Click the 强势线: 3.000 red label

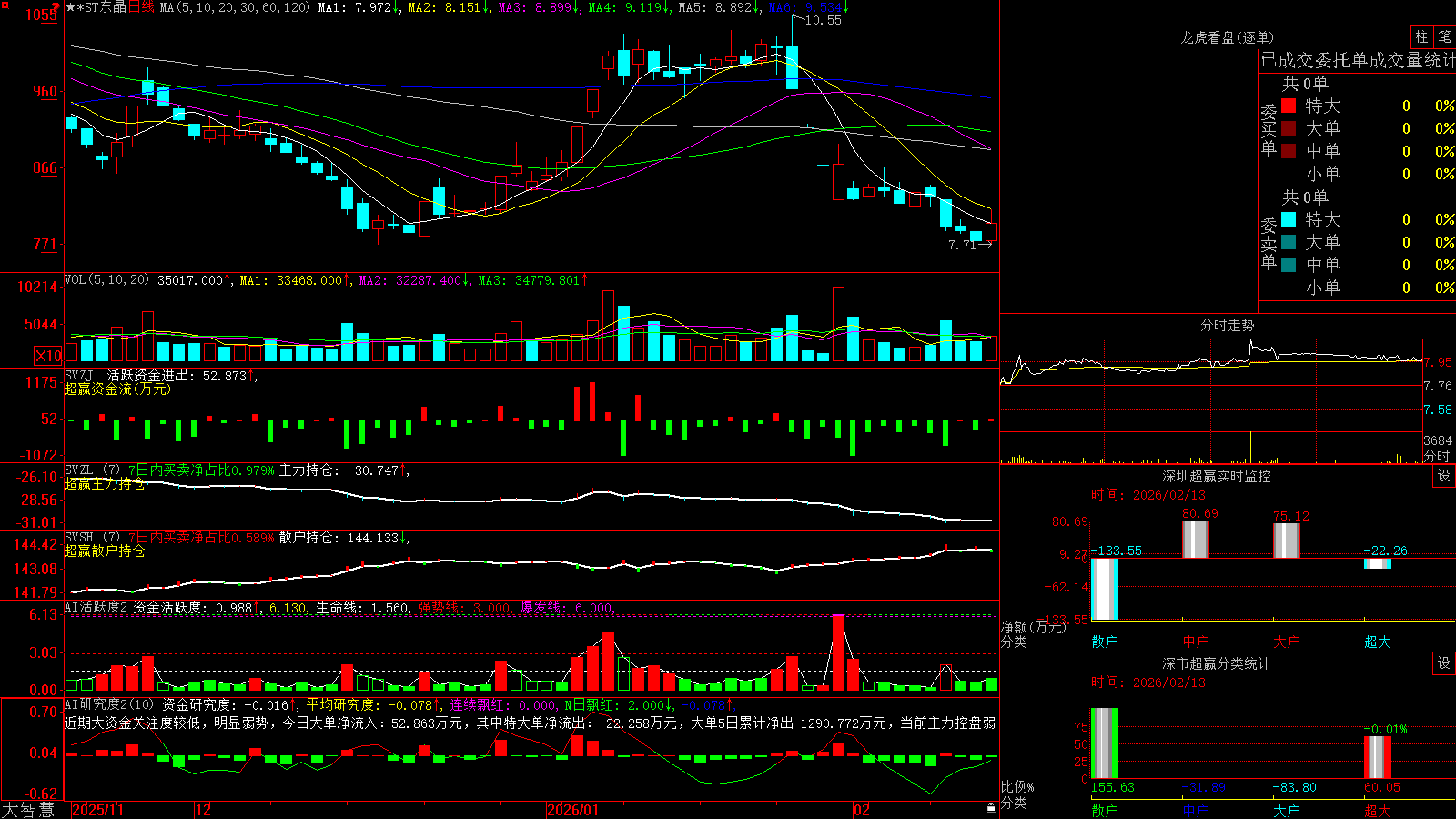tap(464, 607)
